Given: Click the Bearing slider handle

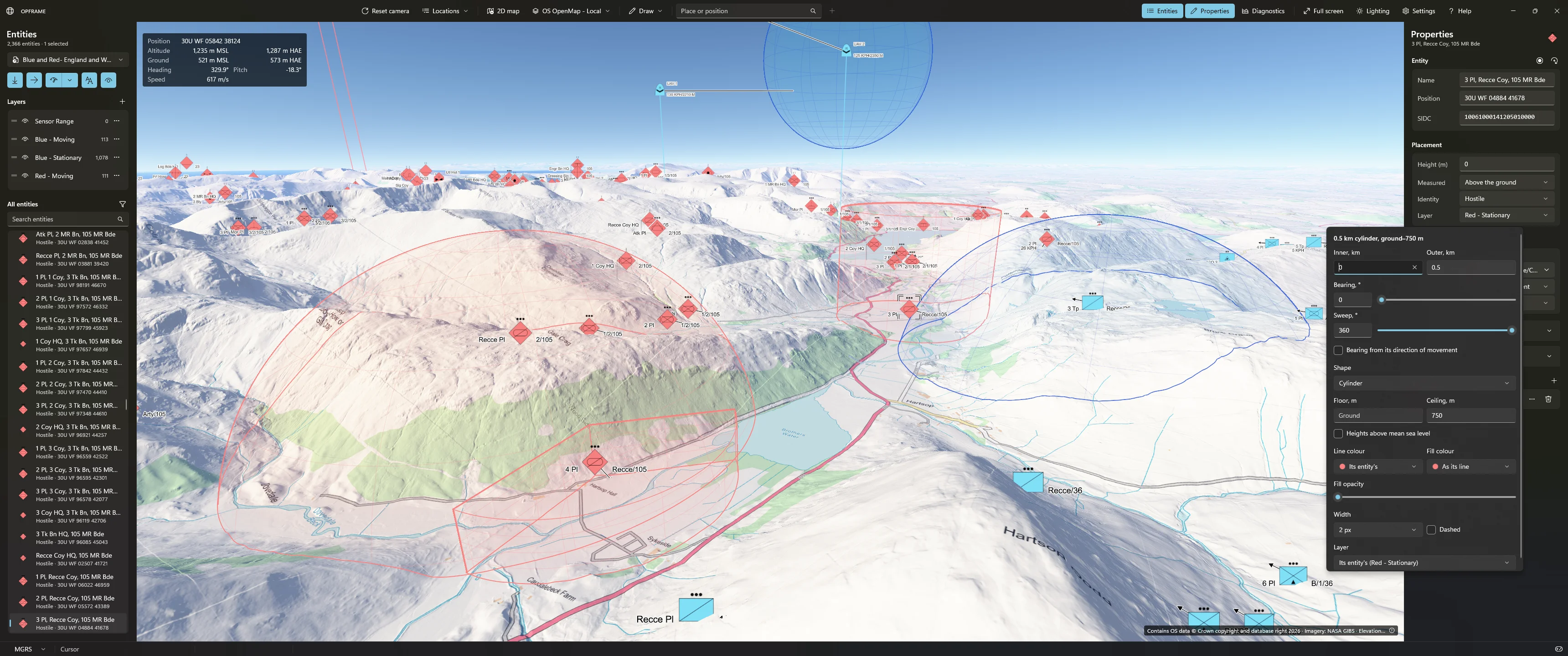Looking at the screenshot, I should click(x=1382, y=299).
